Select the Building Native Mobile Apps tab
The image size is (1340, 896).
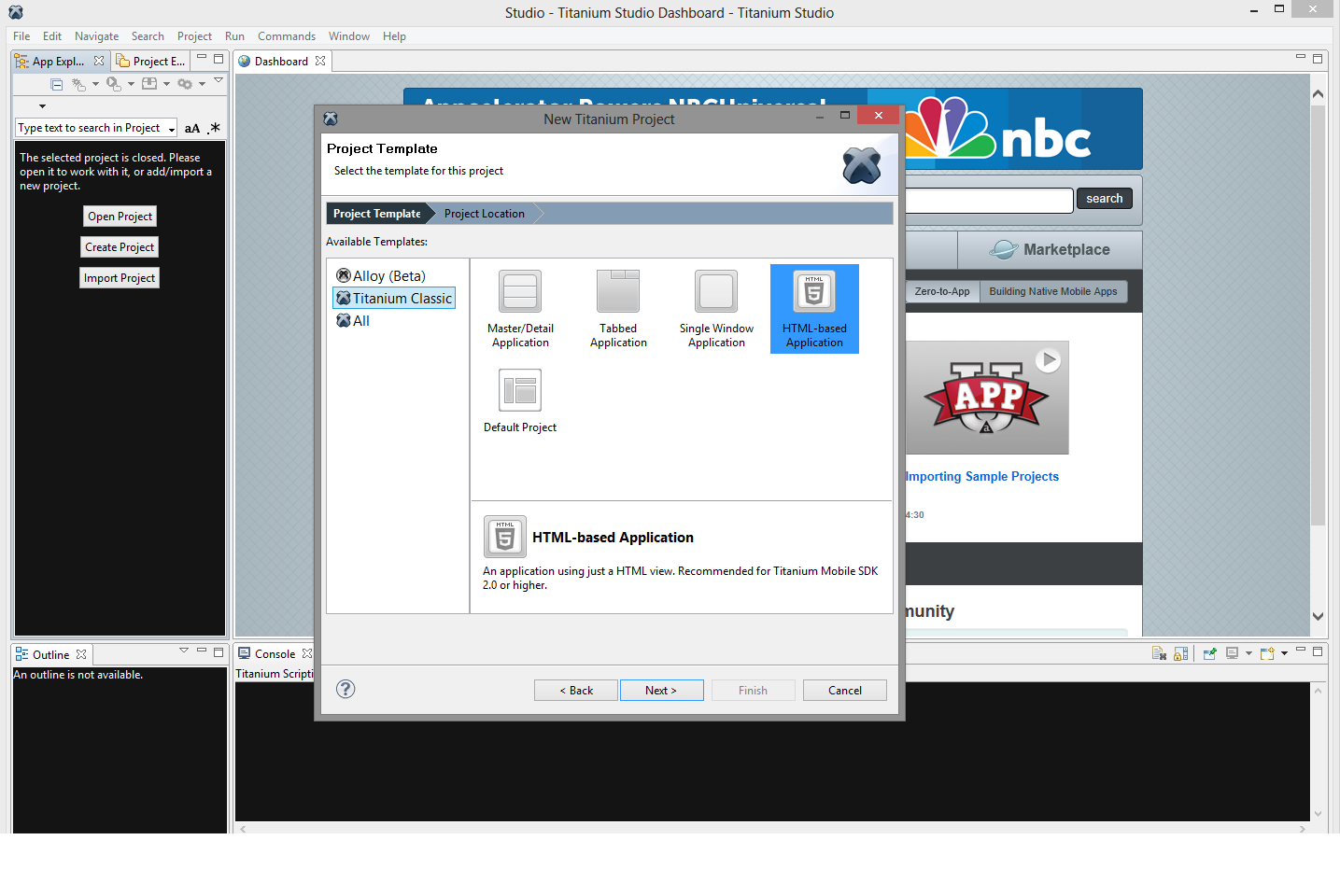[x=1053, y=291]
